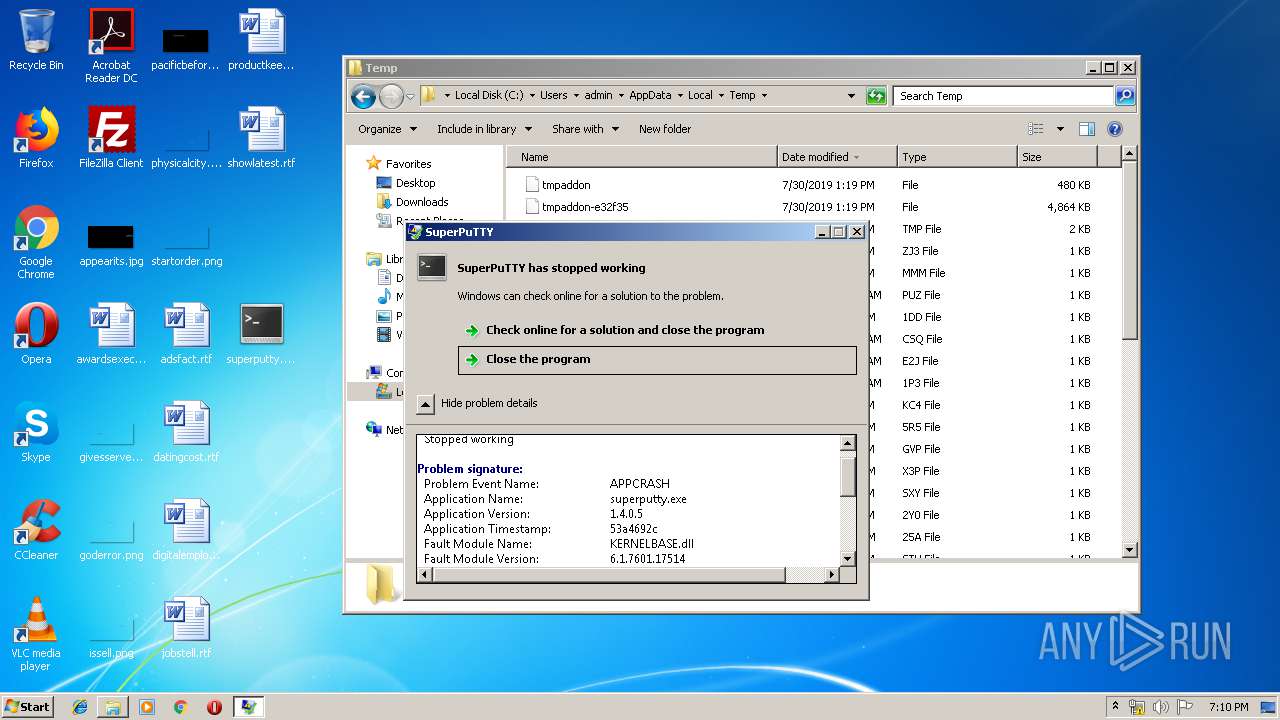Screen dimensions: 1280x720
Task: Click Users breadcrumb in address bar
Action: (553, 96)
